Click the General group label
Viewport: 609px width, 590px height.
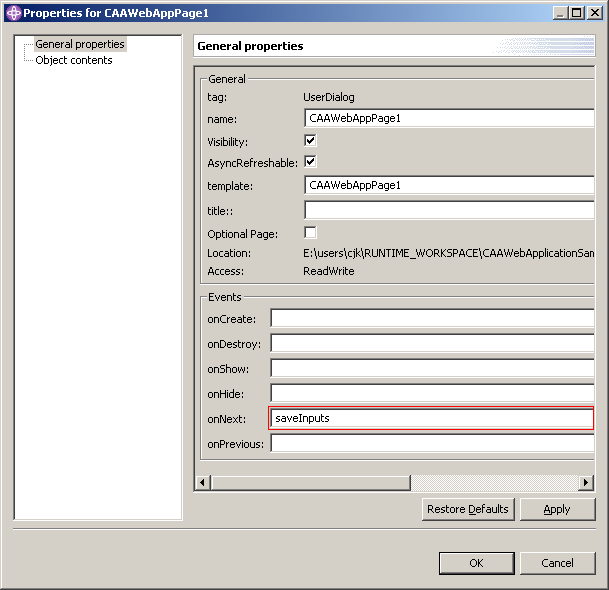click(x=227, y=79)
